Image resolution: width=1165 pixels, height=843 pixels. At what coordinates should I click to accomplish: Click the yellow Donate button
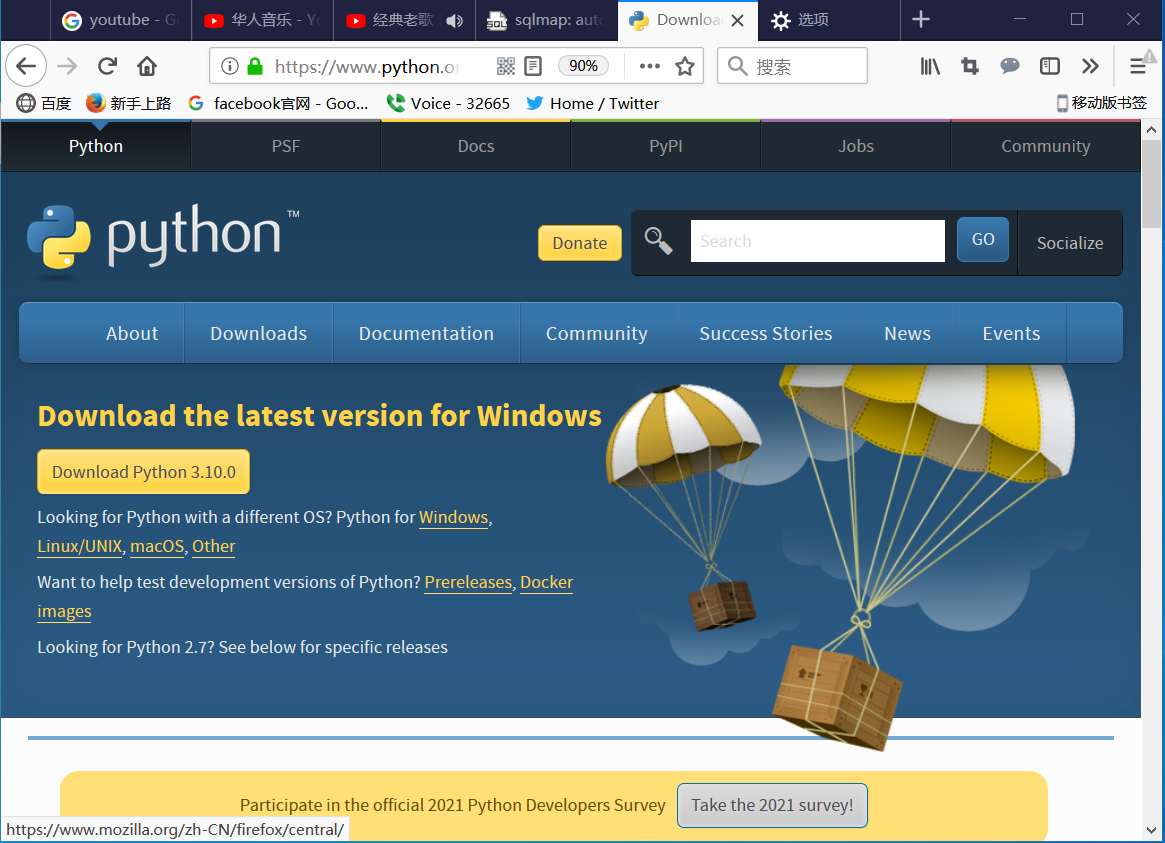[580, 243]
